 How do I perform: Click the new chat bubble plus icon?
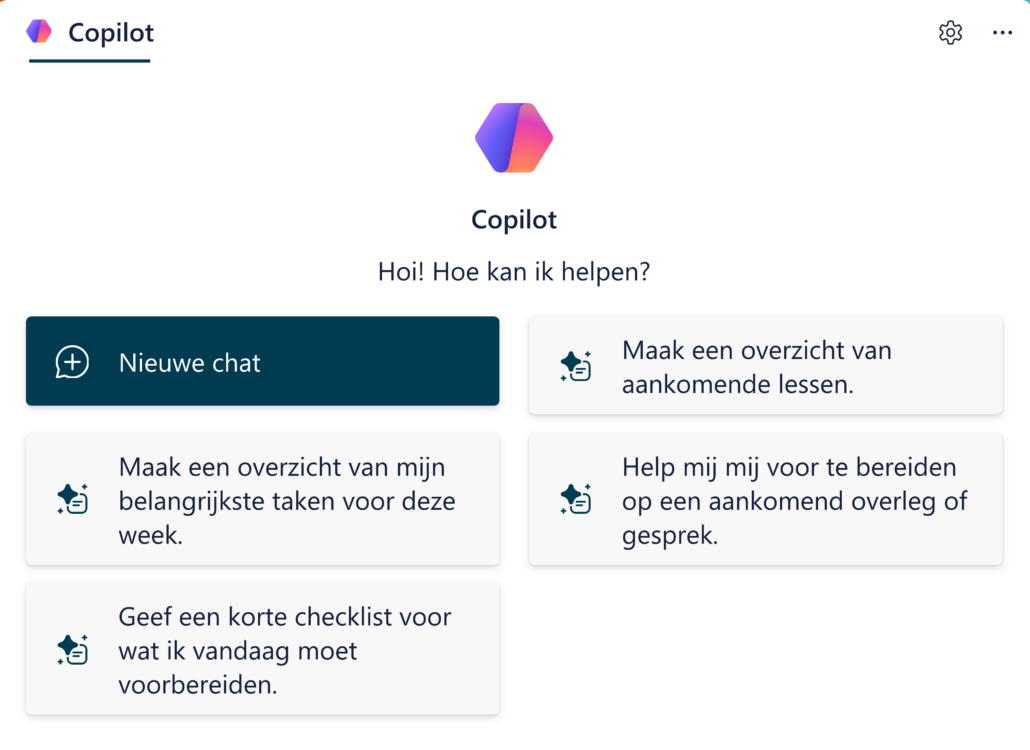coord(72,362)
